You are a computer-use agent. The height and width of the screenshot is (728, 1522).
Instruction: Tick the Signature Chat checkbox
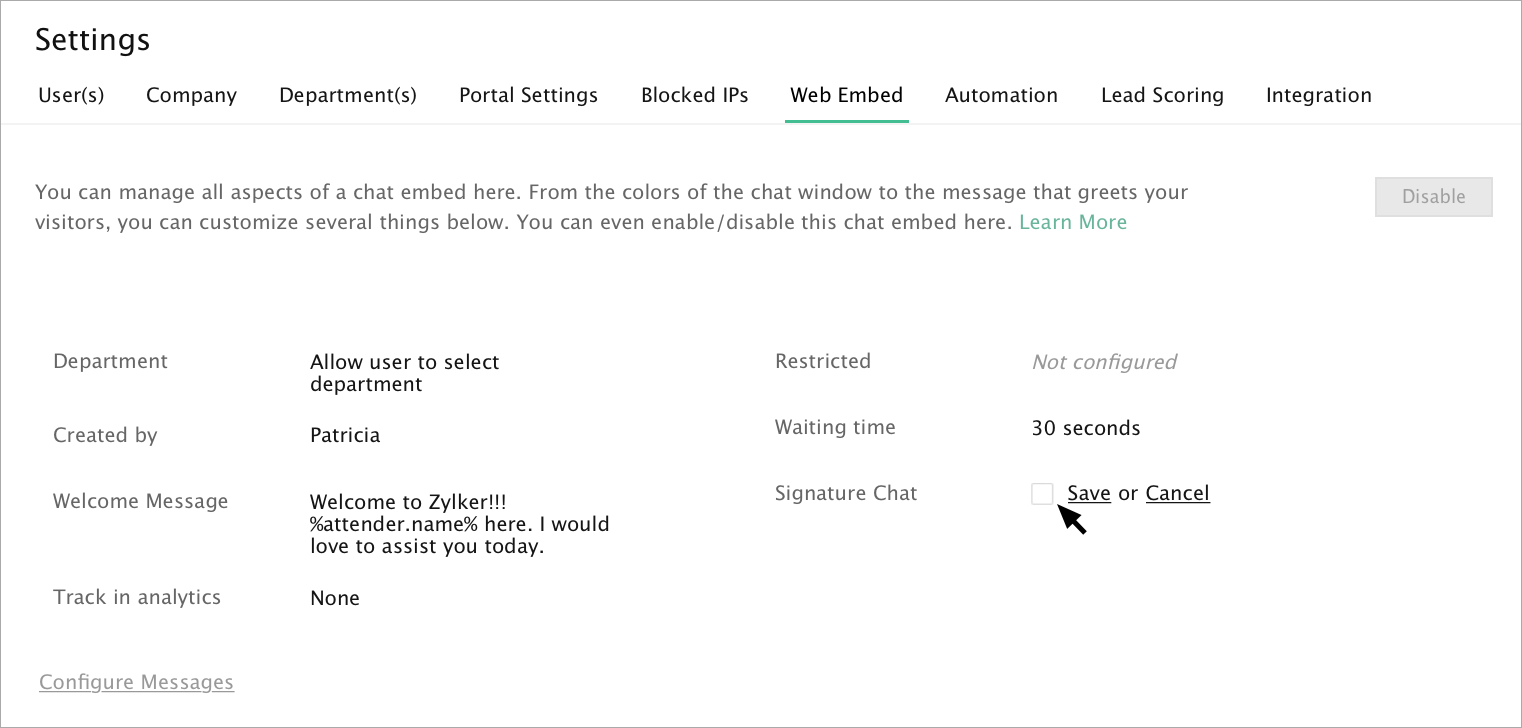[1042, 493]
